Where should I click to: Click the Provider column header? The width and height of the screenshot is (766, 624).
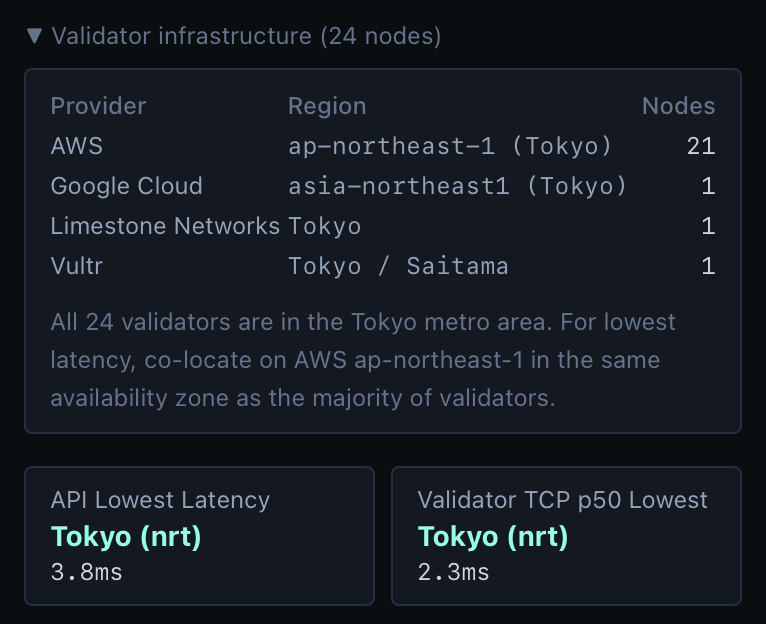click(98, 106)
